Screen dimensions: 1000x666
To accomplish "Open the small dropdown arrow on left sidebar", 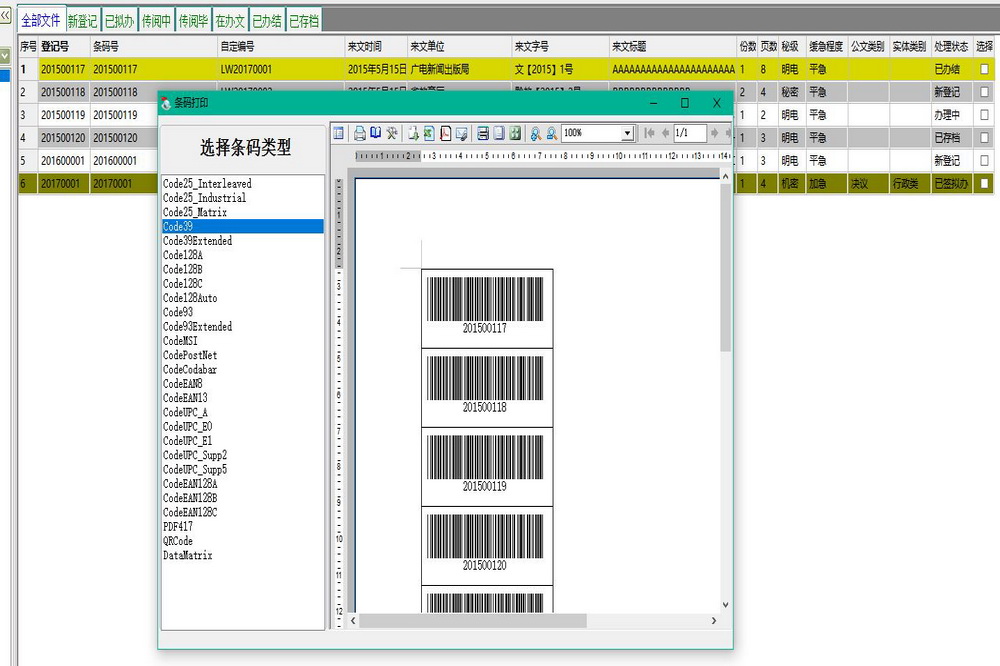I will point(4,56).
